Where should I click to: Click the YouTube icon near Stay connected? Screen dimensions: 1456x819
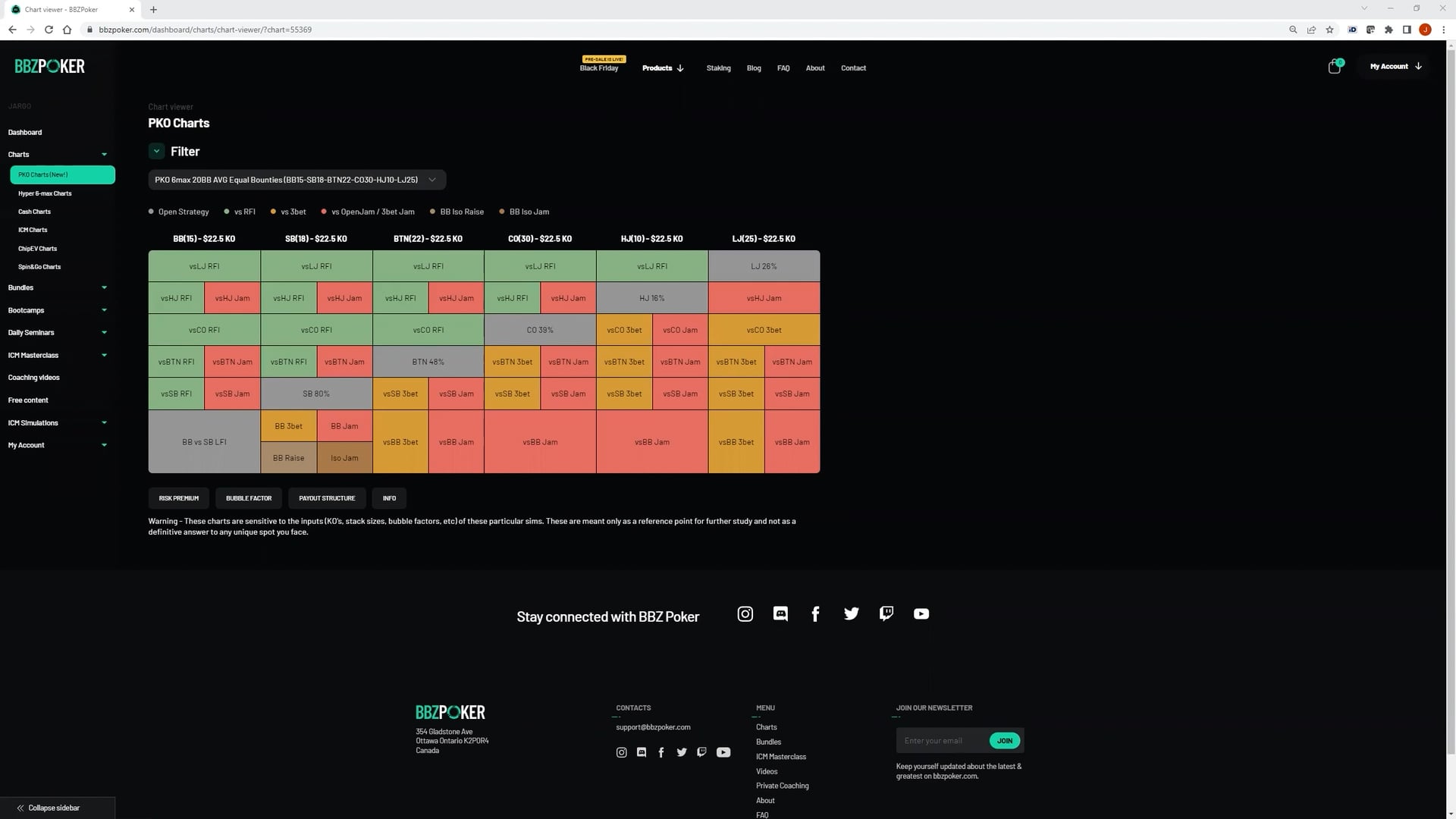pyautogui.click(x=921, y=613)
